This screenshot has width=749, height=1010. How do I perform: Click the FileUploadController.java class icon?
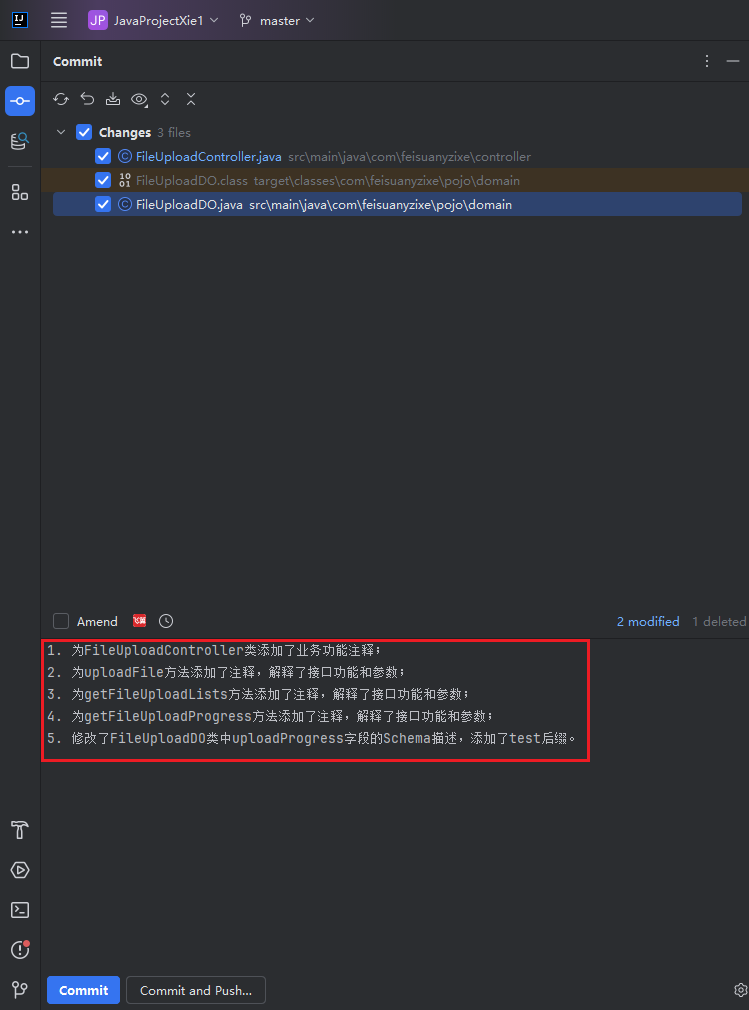coord(124,156)
